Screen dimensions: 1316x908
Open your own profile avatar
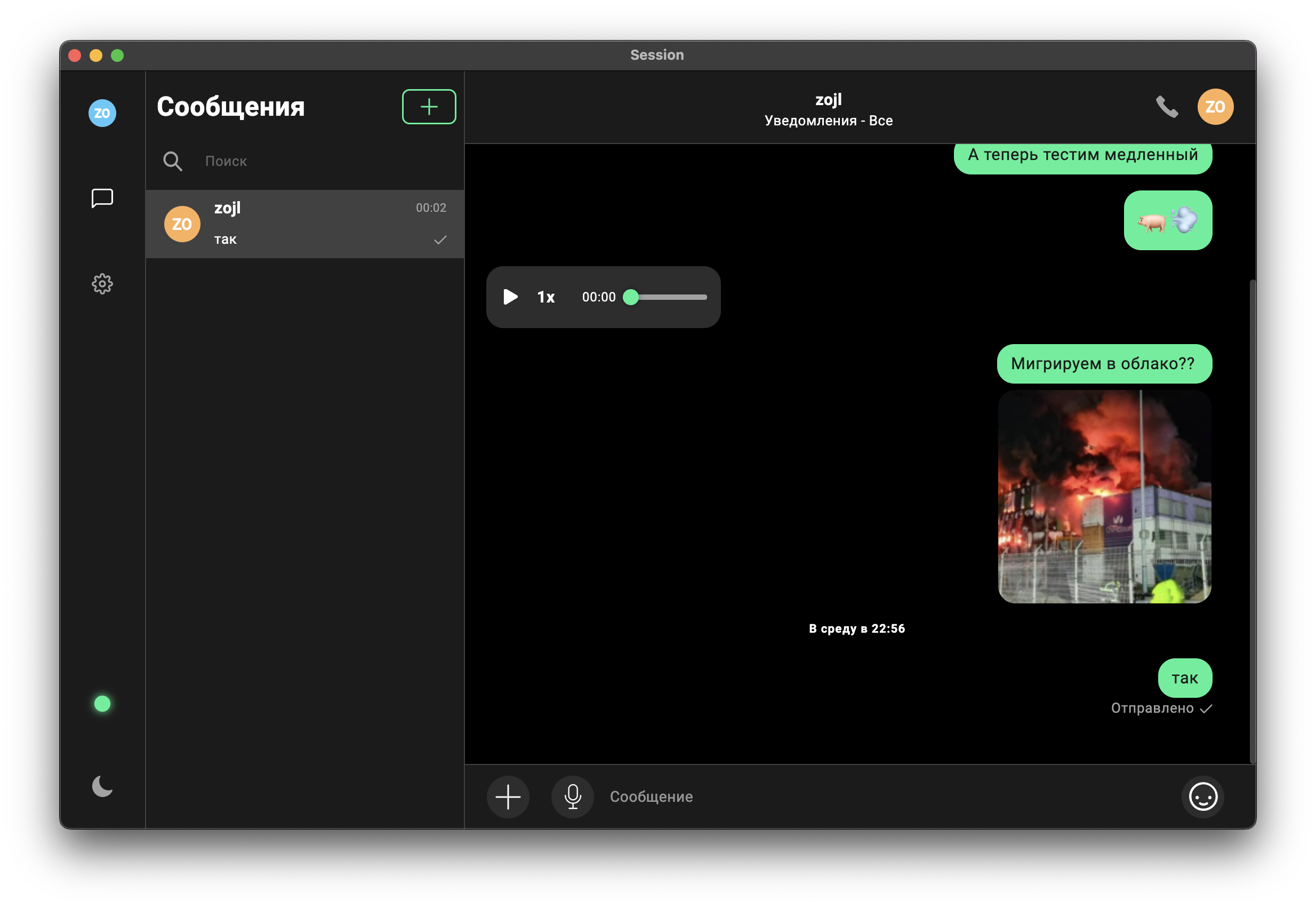[102, 113]
